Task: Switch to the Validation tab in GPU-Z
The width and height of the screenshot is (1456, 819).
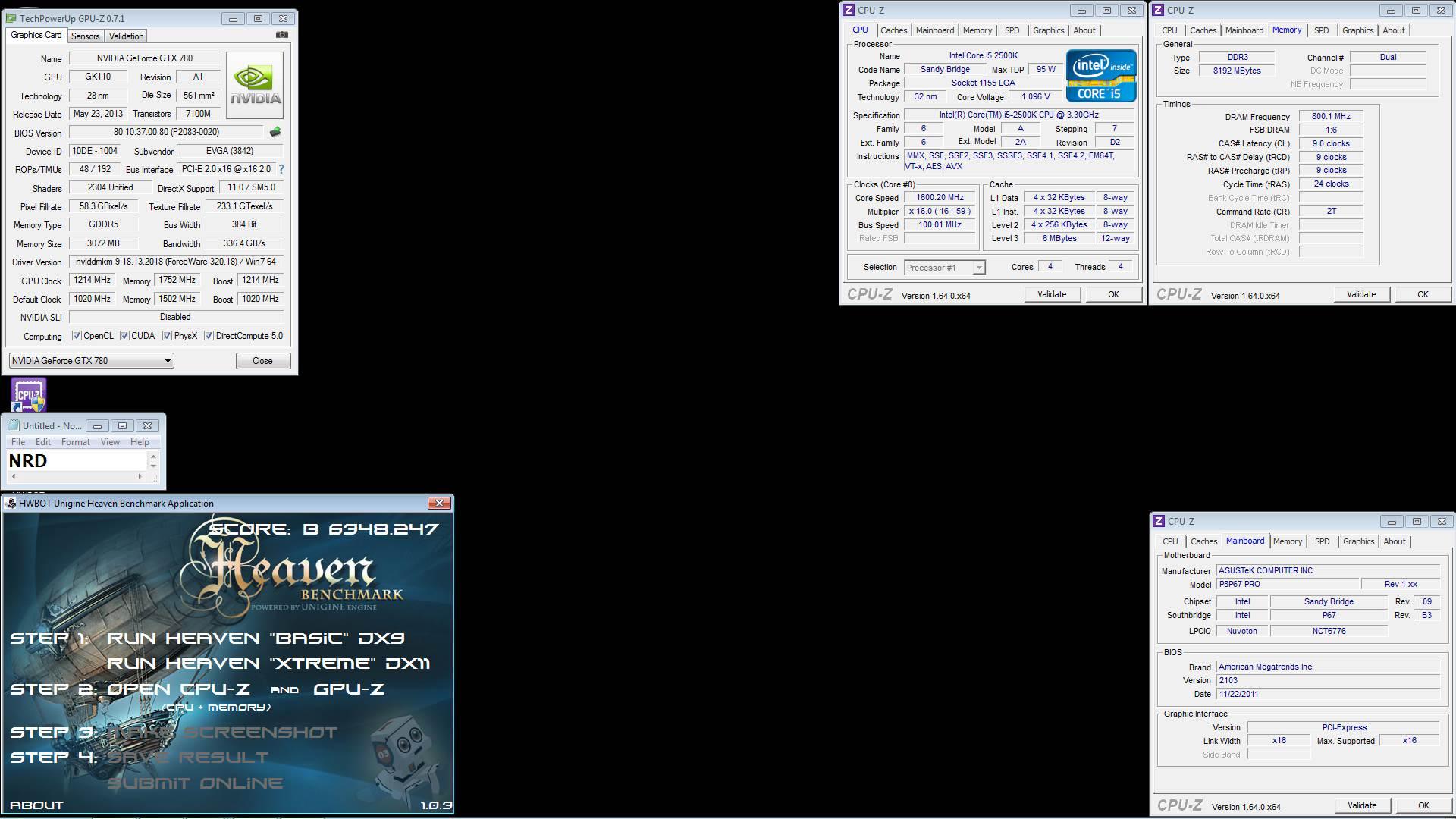Action: 126,36
